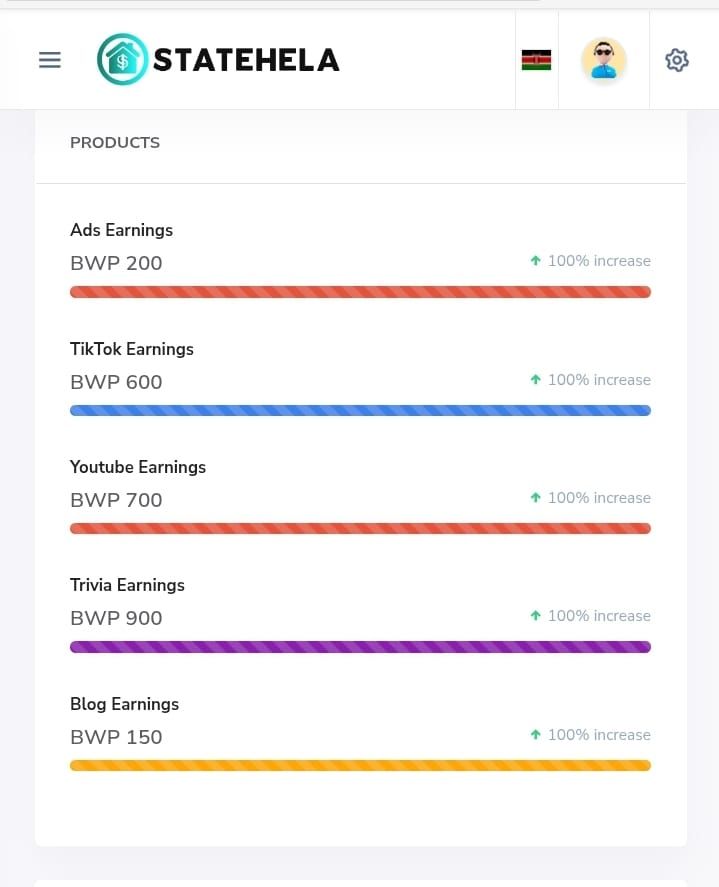Viewport: 719px width, 887px height.
Task: Open the settings gear icon
Action: click(677, 60)
